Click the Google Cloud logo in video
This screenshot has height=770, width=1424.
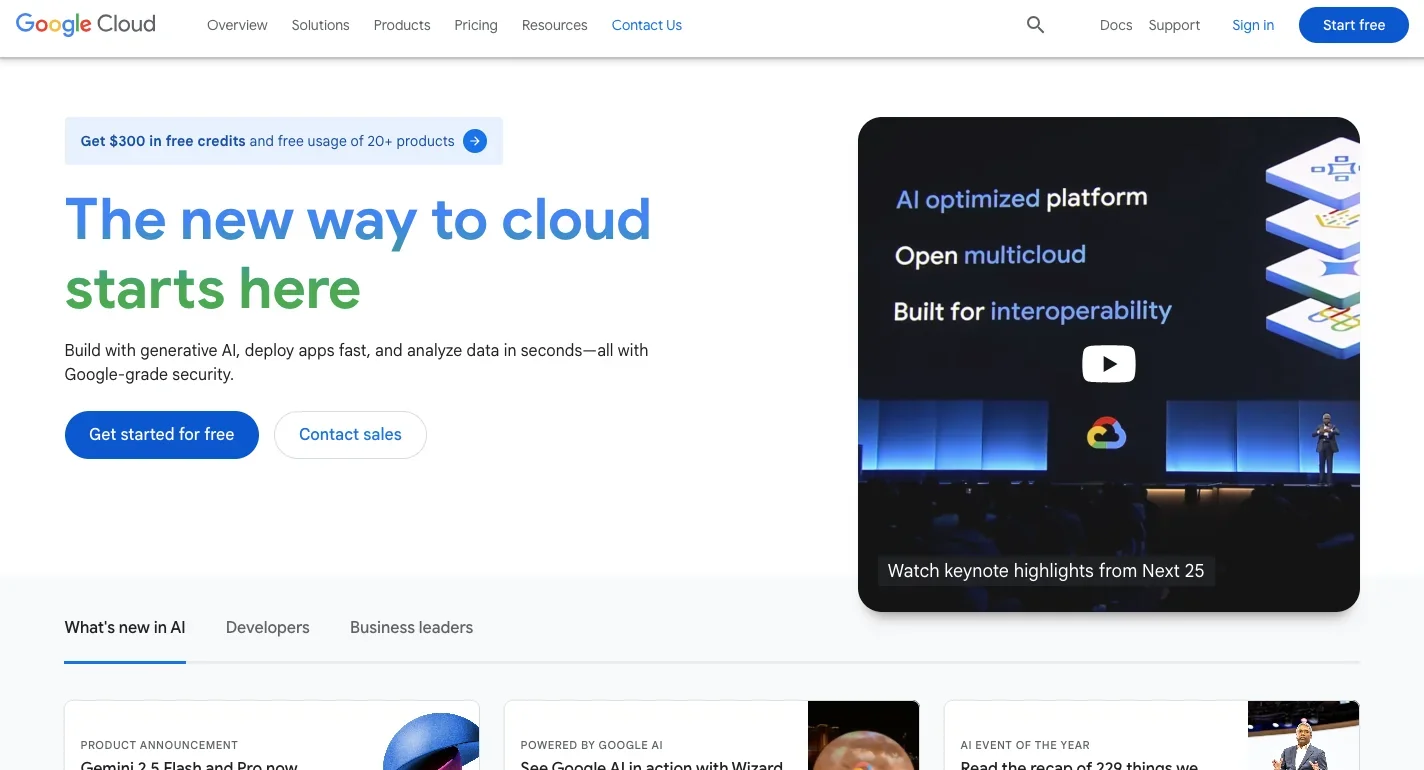click(1106, 434)
